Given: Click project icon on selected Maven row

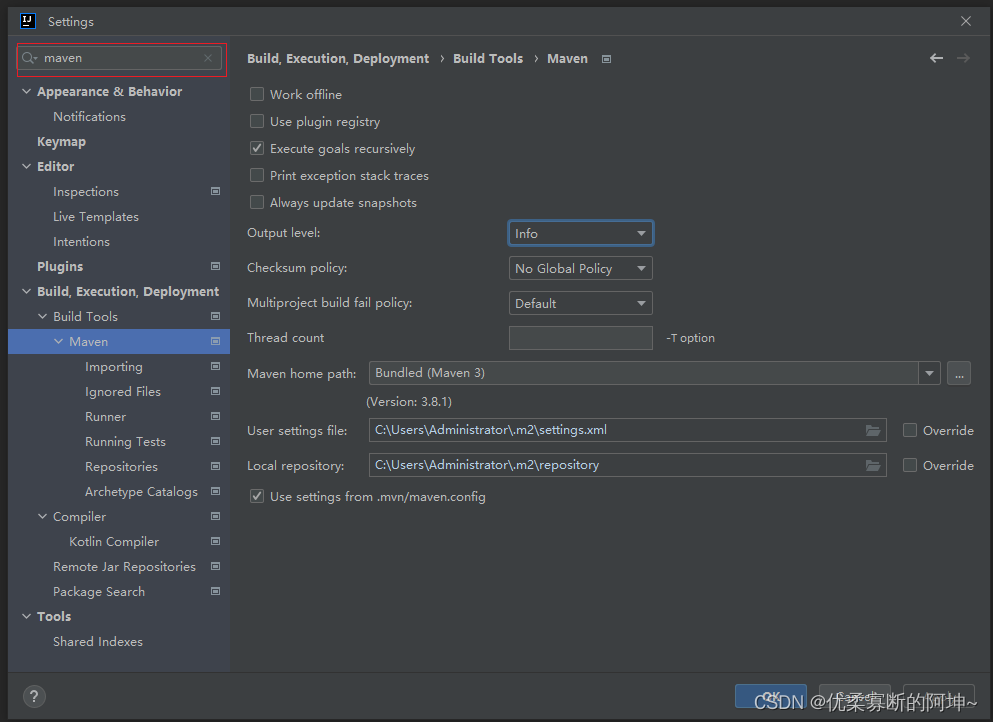Looking at the screenshot, I should point(215,341).
